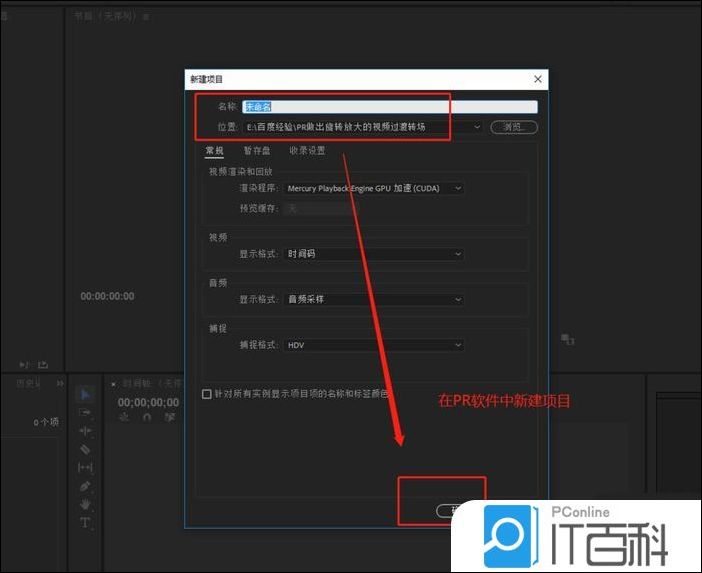Select the Pen tool
This screenshot has height=573, width=702.
pyautogui.click(x=85, y=486)
